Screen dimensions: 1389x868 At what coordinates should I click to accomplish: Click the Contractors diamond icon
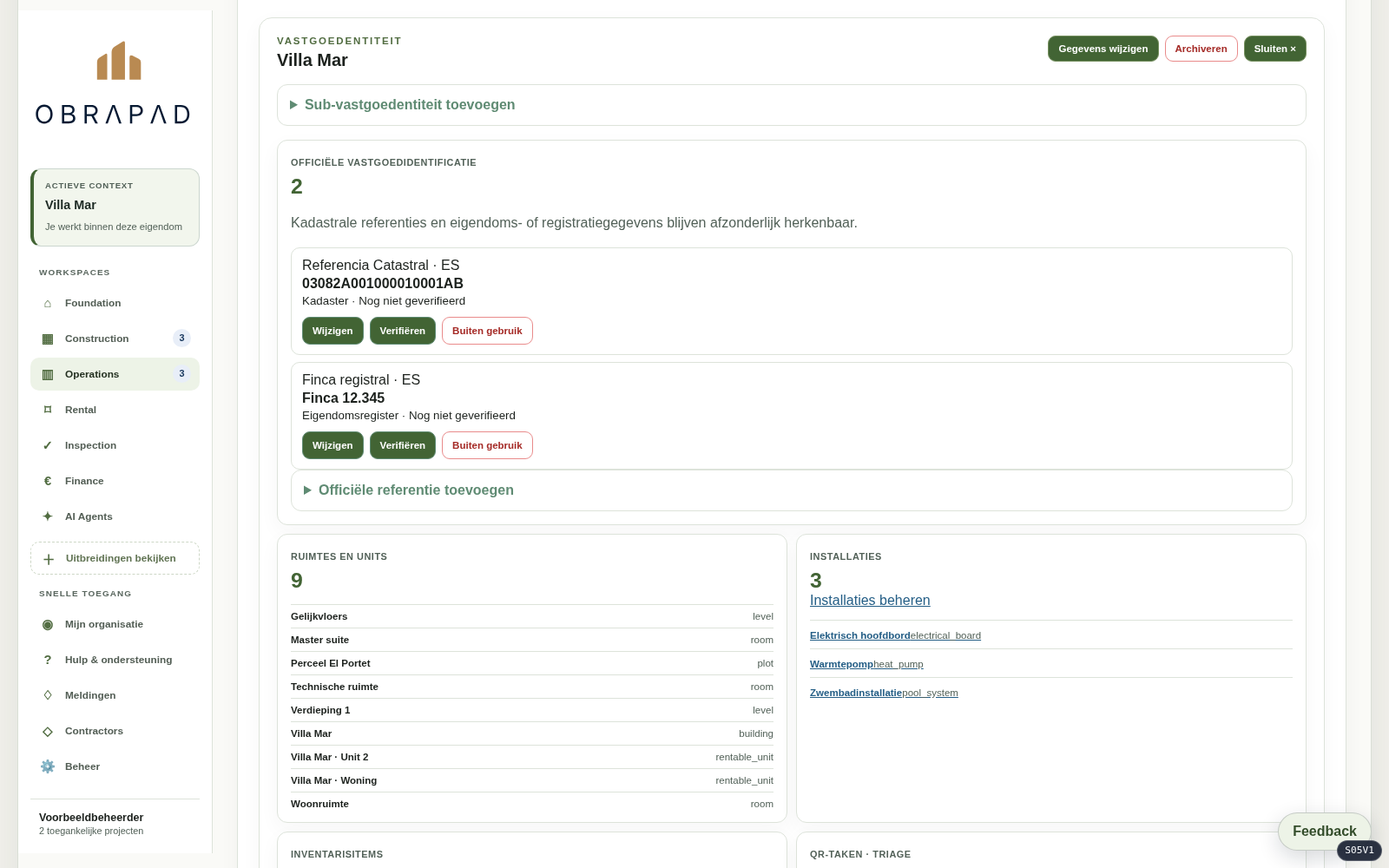pos(48,731)
